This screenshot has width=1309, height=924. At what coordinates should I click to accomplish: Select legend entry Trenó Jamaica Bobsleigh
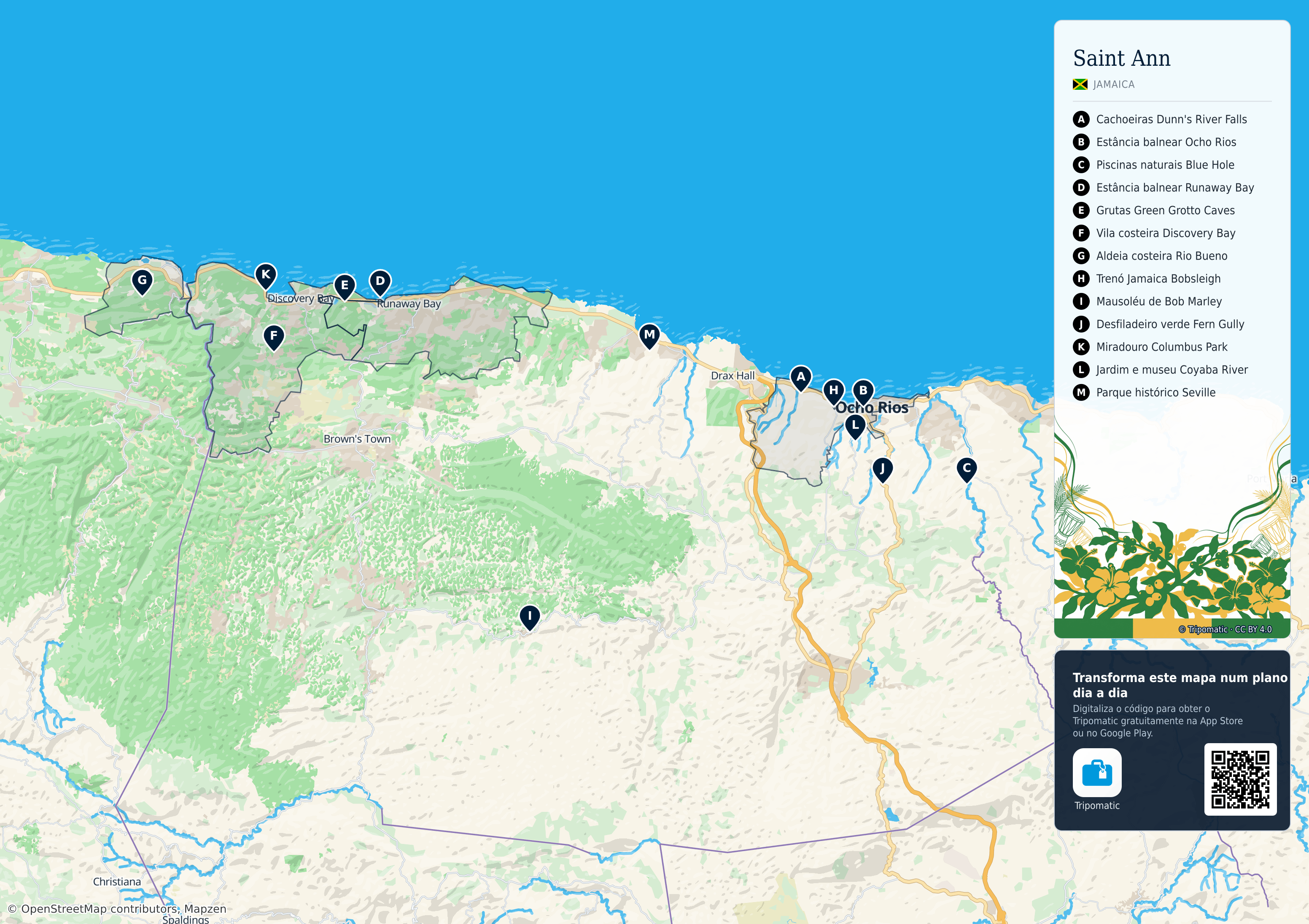tap(1147, 279)
